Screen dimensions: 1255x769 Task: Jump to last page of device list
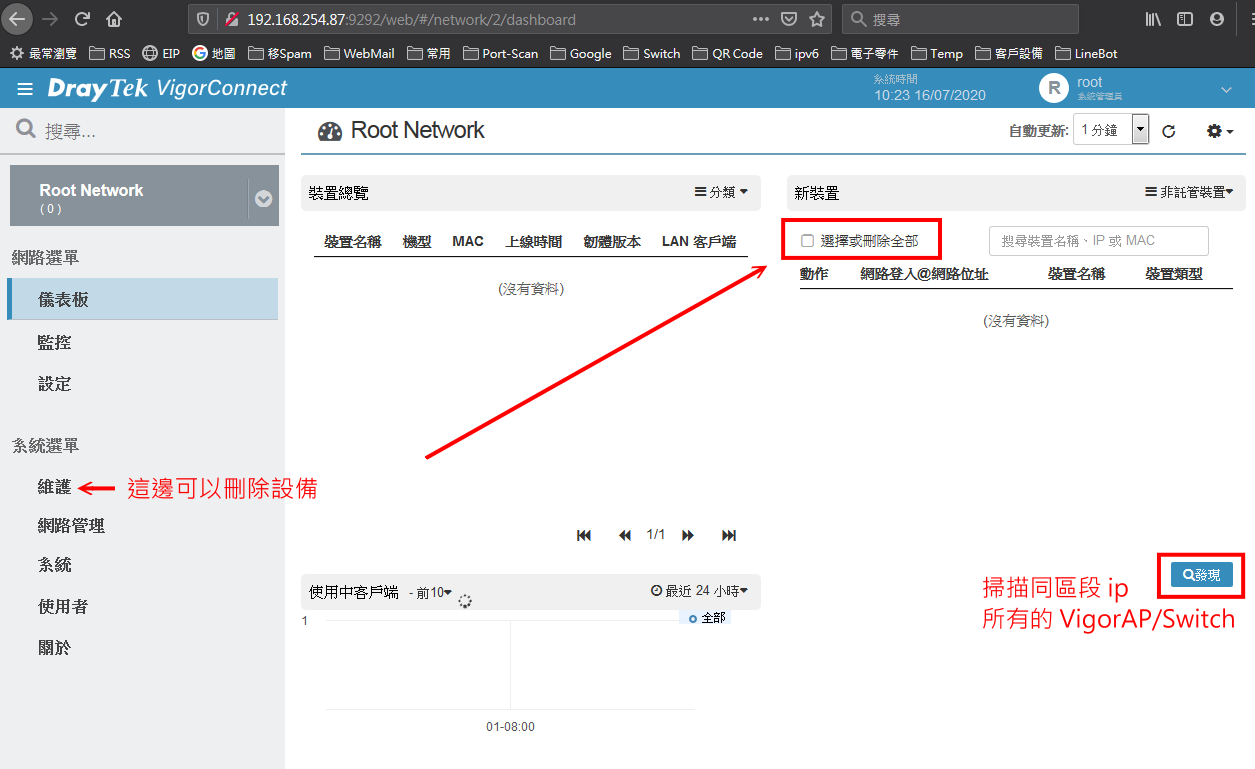(729, 536)
